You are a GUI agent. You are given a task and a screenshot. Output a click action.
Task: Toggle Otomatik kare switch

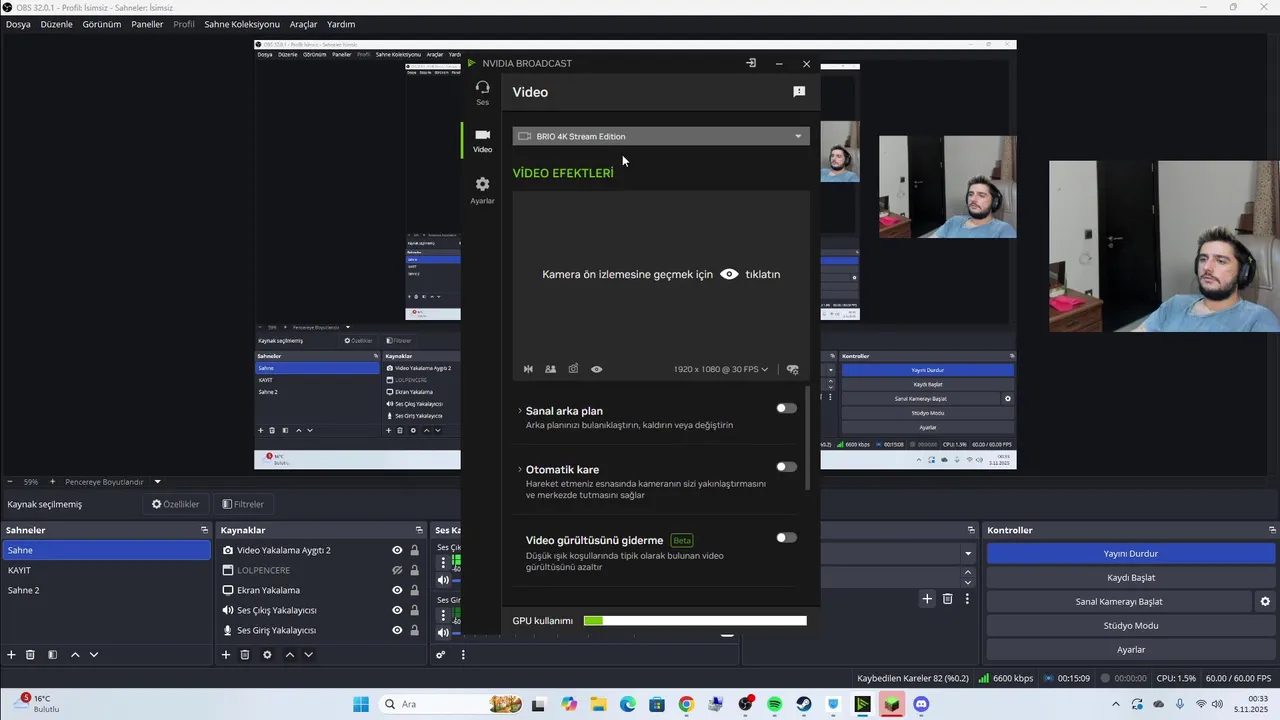tap(787, 467)
